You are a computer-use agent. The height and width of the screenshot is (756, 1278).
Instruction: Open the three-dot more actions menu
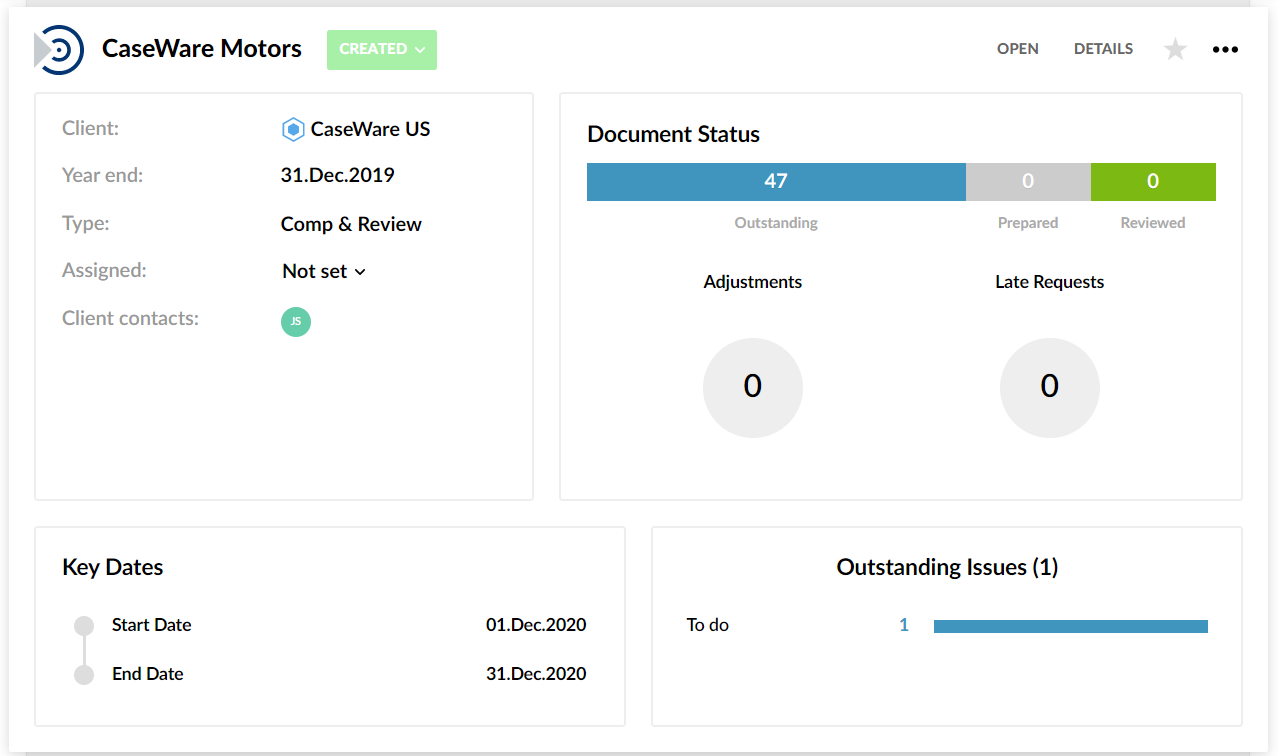tap(1225, 49)
